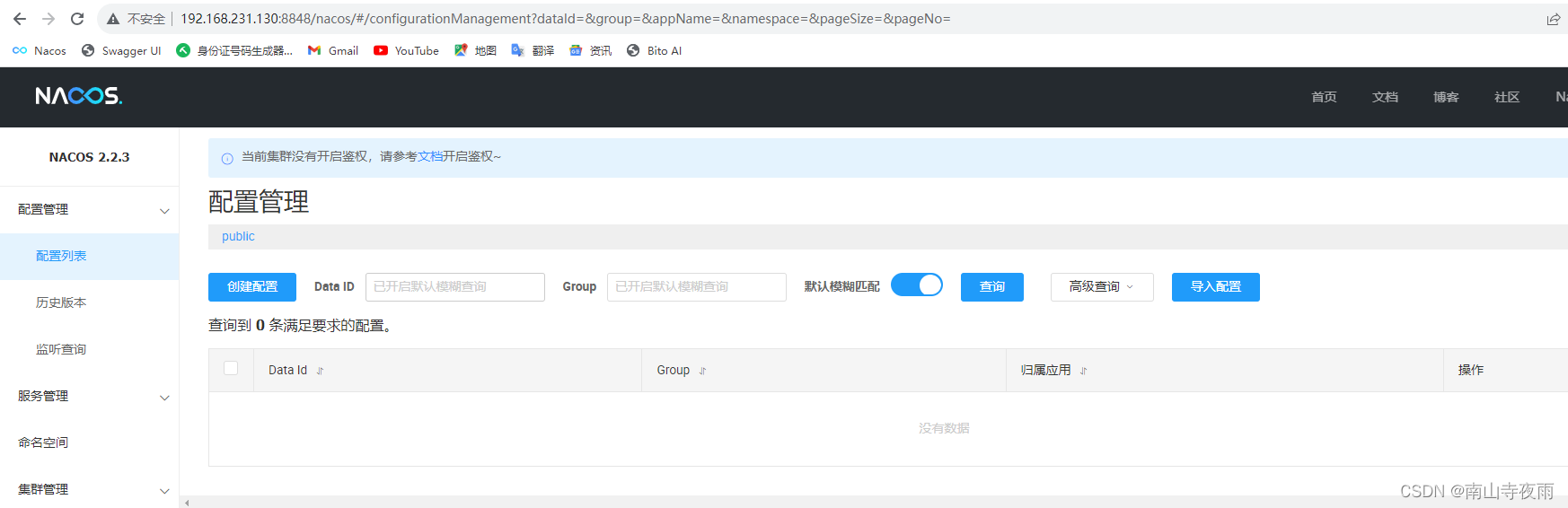Open the 身份证号码生成器 bookmark
Viewport: 1568px width, 508px height.
pos(234,51)
